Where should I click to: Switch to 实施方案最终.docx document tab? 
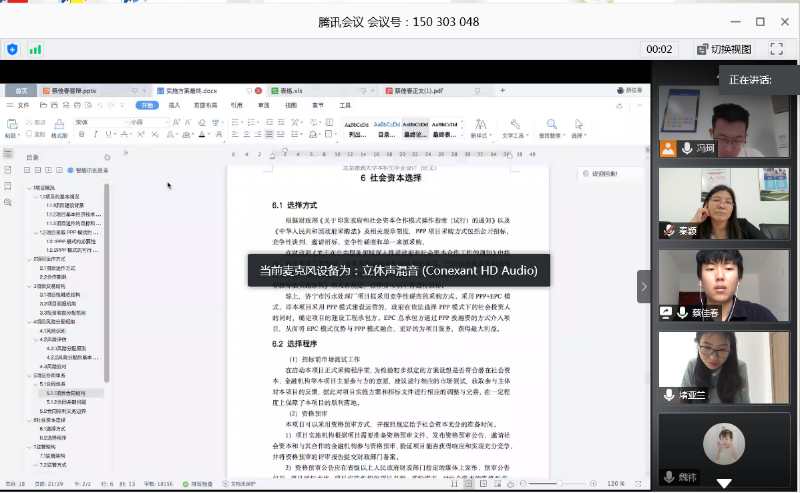coord(187,90)
